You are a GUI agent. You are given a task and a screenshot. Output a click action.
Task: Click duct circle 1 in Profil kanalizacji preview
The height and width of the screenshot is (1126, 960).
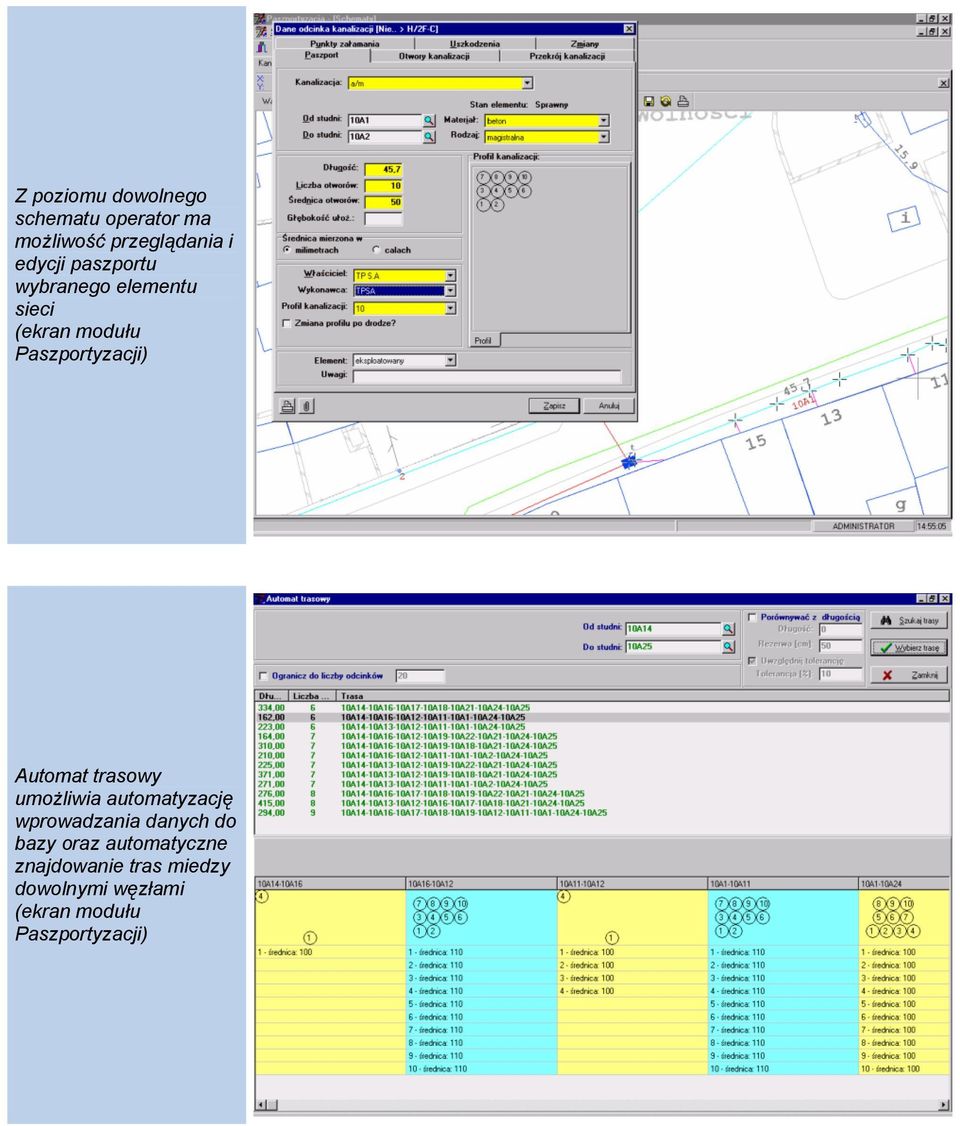483,205
